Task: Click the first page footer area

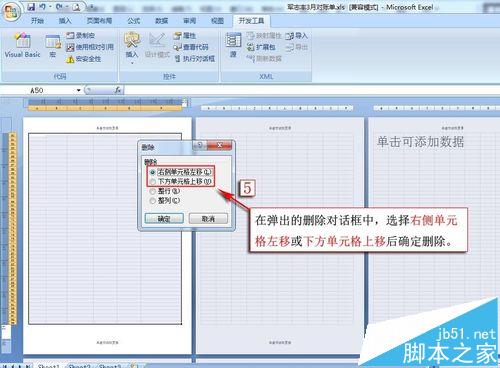Action: tap(107, 342)
